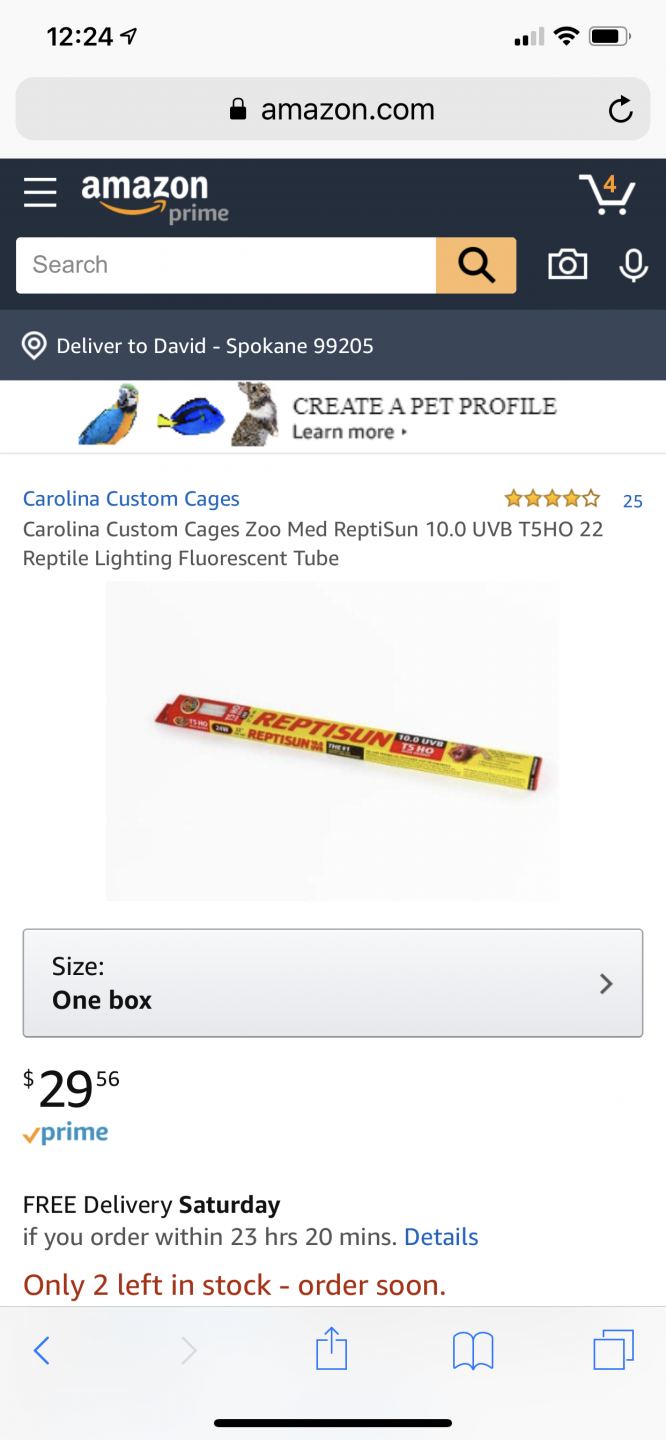Screen dimensions: 666x1440
Task: Tap the Safari share icon
Action: (331, 1351)
